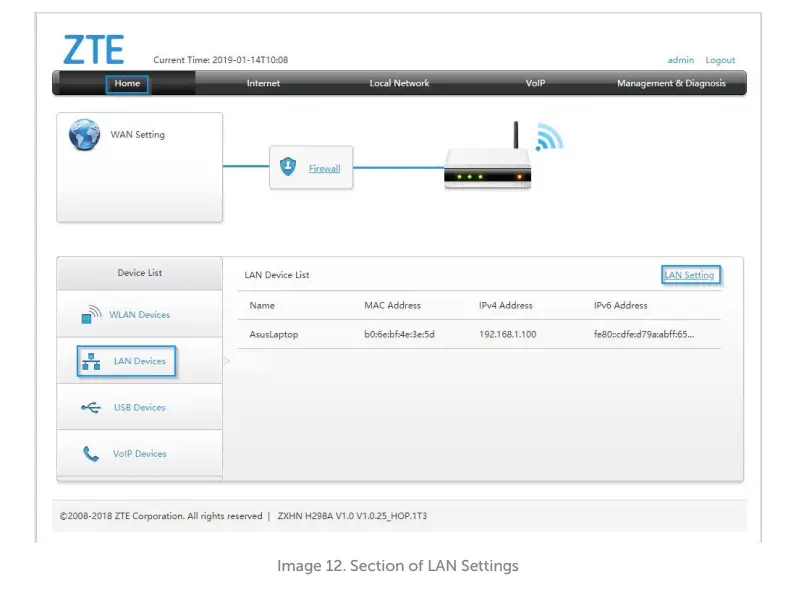792x592 pixels.
Task: Click the Firewall shield icon
Action: (x=288, y=166)
